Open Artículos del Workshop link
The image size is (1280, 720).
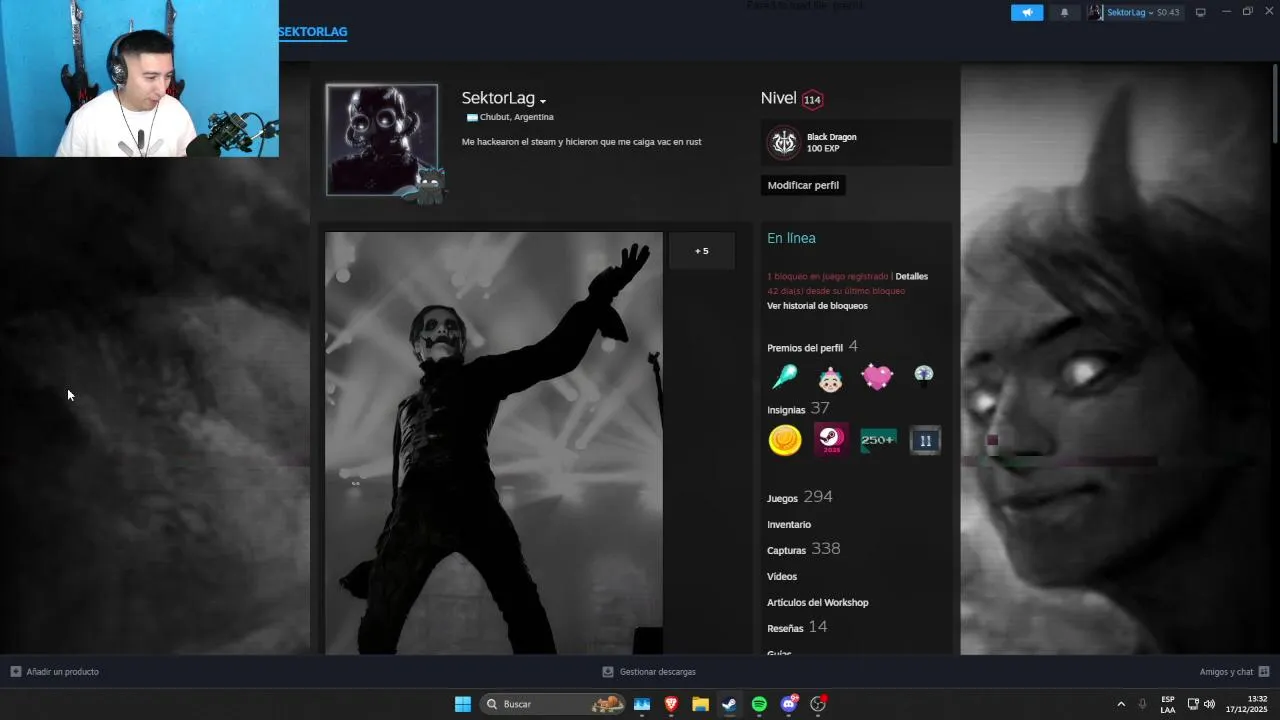tap(818, 603)
